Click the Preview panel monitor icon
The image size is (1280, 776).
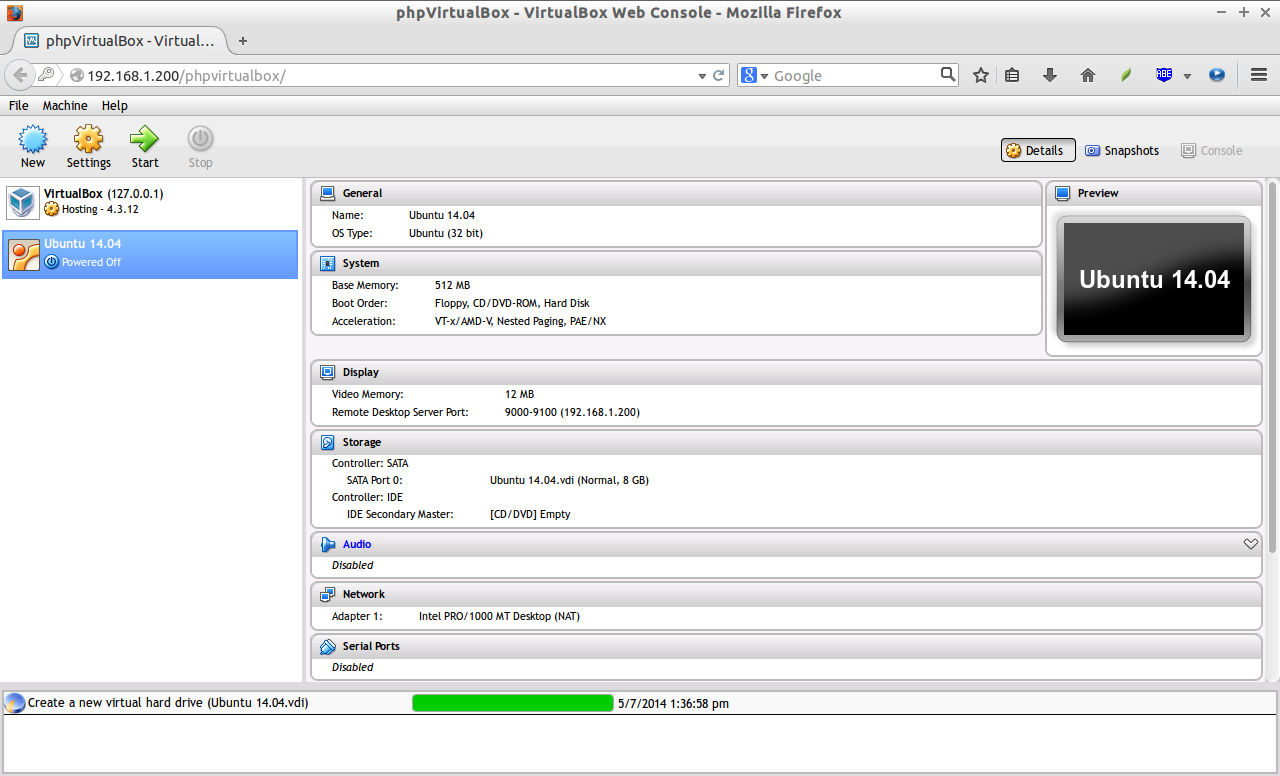1062,193
